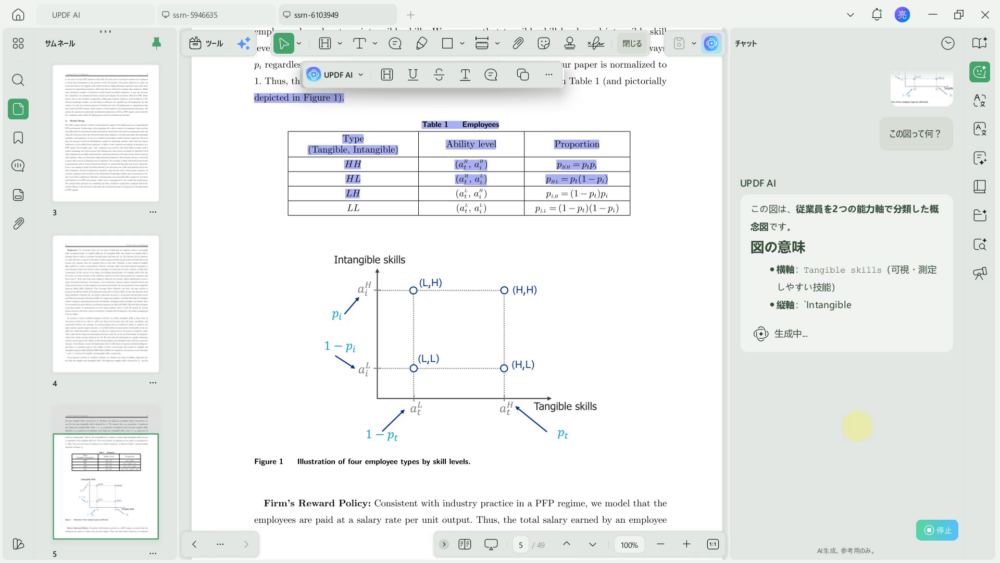Open the search panel in left sidebar
The height and width of the screenshot is (563, 1000).
(x=18, y=80)
